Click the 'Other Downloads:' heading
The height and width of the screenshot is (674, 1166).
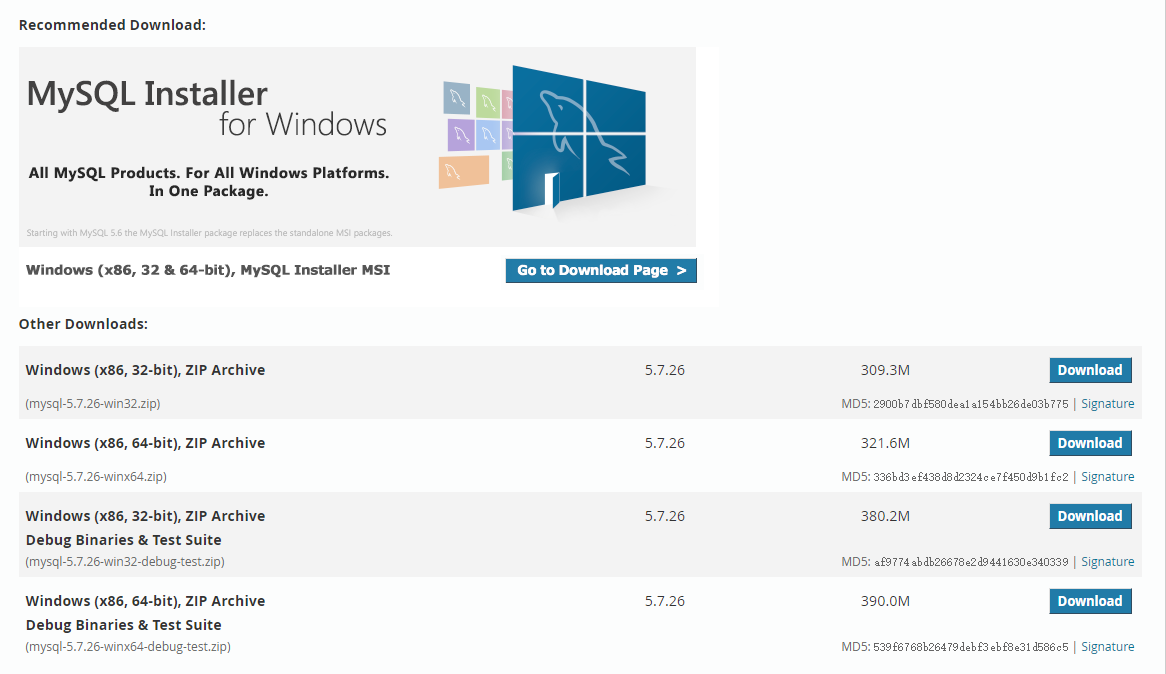(x=83, y=324)
